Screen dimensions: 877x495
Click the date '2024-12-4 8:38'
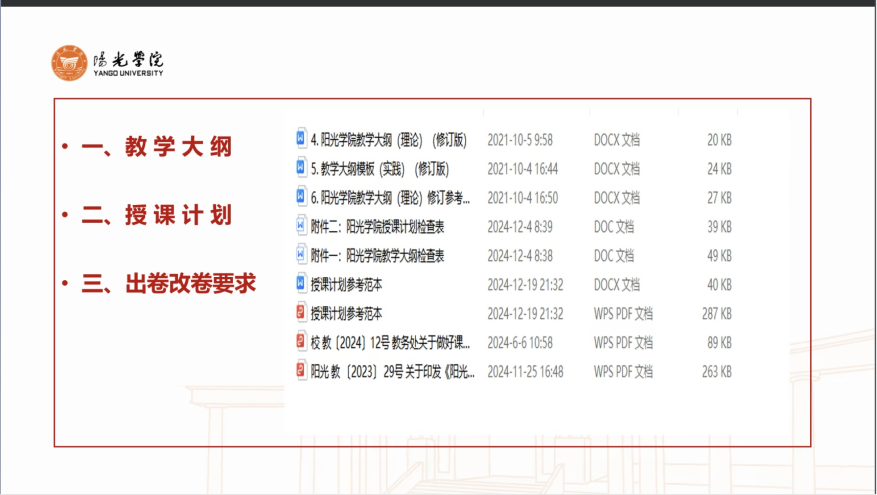pyautogui.click(x=520, y=256)
